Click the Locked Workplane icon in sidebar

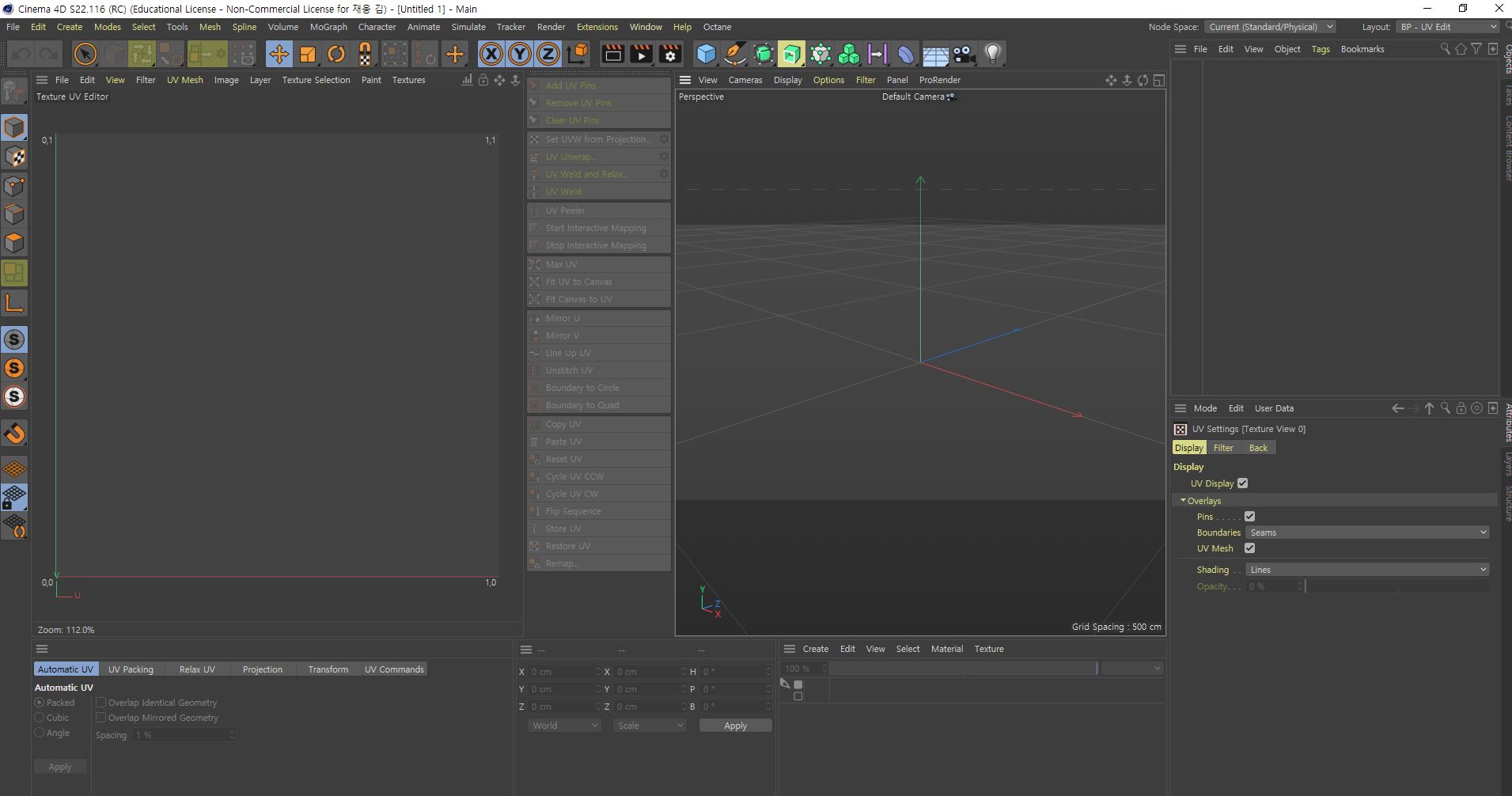pos(14,497)
